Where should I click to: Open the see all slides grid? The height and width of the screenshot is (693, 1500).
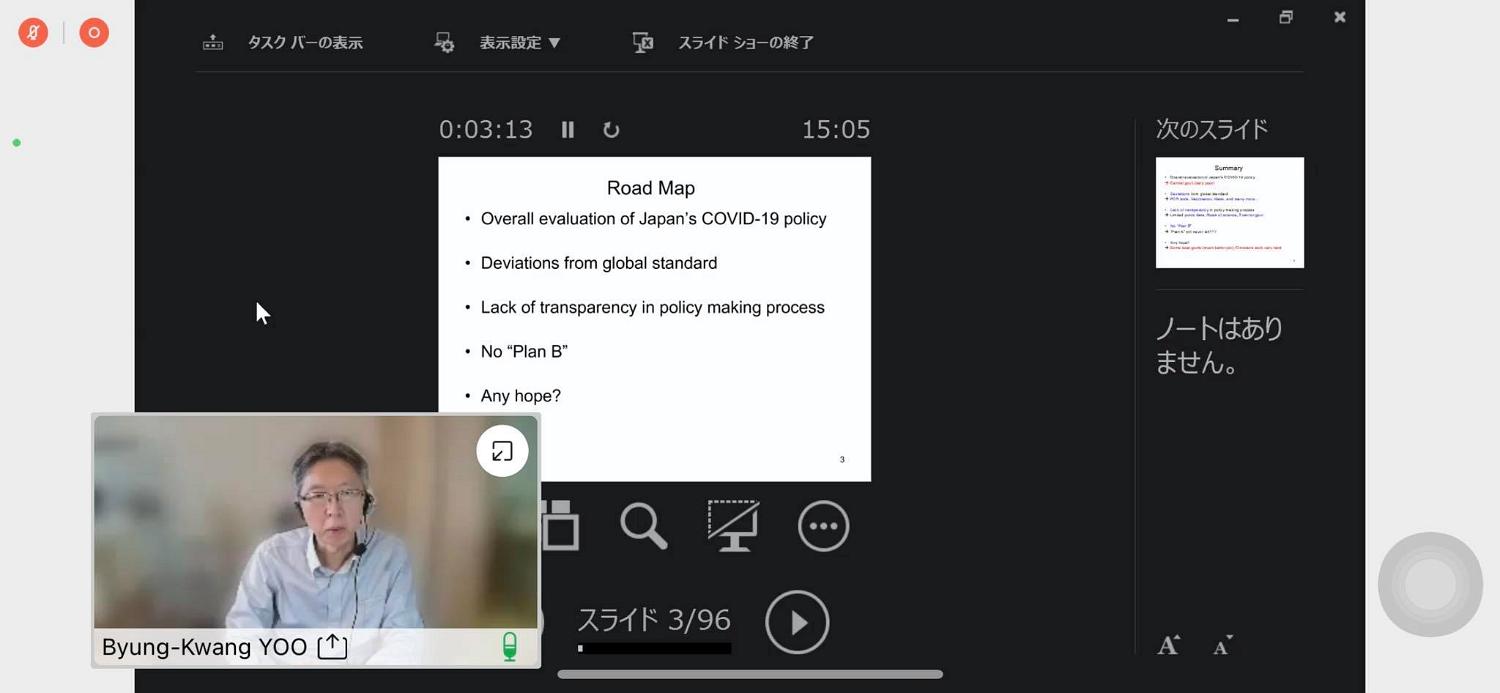coord(561,526)
